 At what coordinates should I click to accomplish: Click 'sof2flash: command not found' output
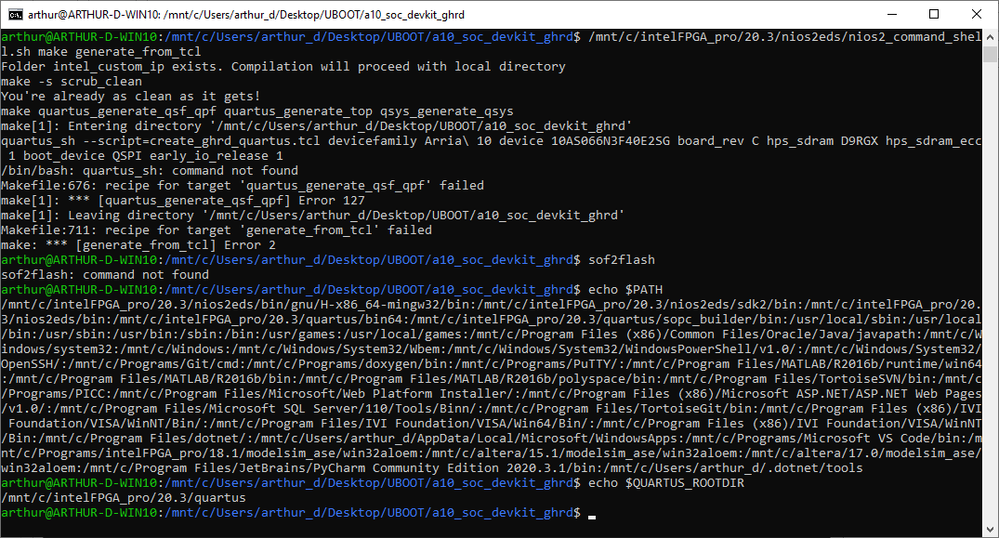pos(104,275)
